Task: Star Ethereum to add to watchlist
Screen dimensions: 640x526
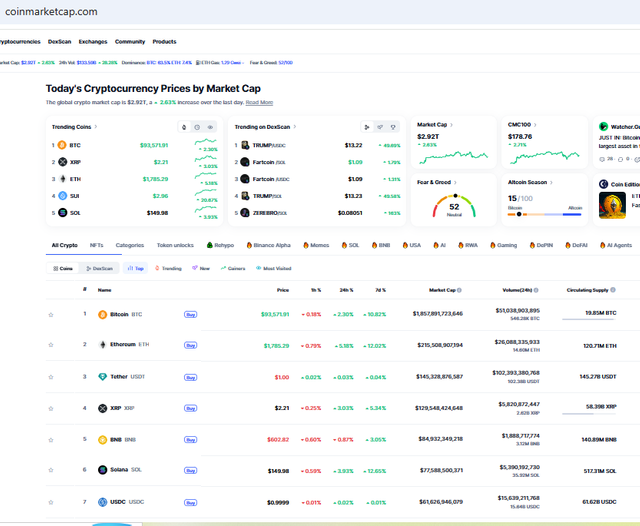Action: 51,345
